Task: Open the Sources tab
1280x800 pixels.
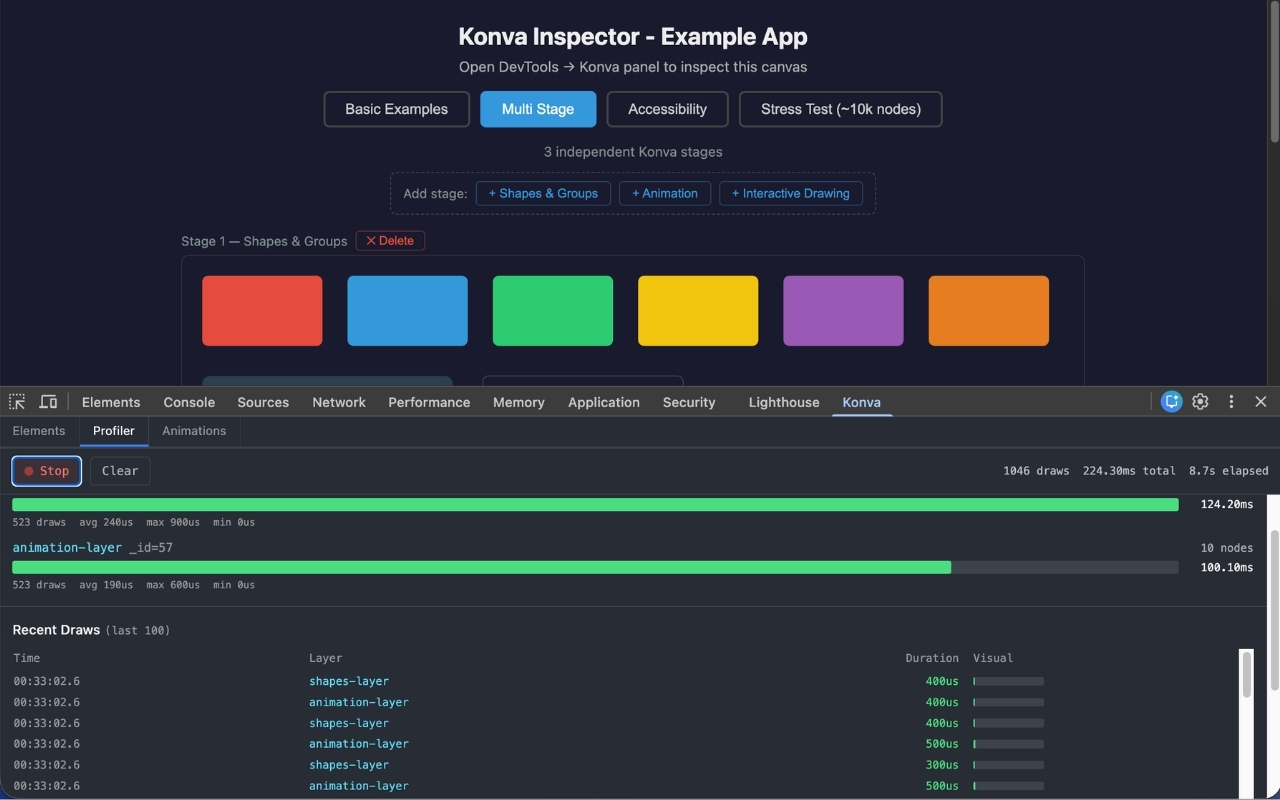Action: click(263, 402)
